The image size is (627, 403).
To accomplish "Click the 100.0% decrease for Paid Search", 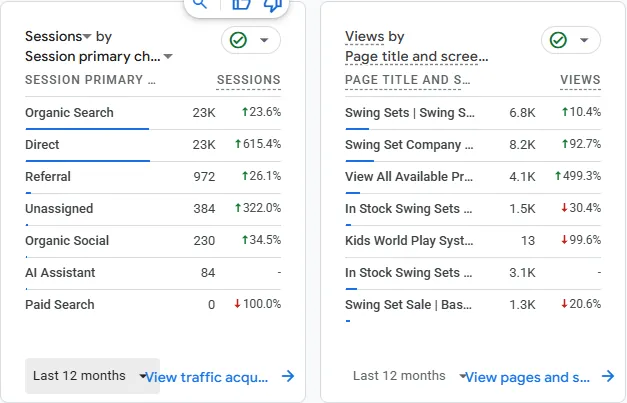I will 258,304.
